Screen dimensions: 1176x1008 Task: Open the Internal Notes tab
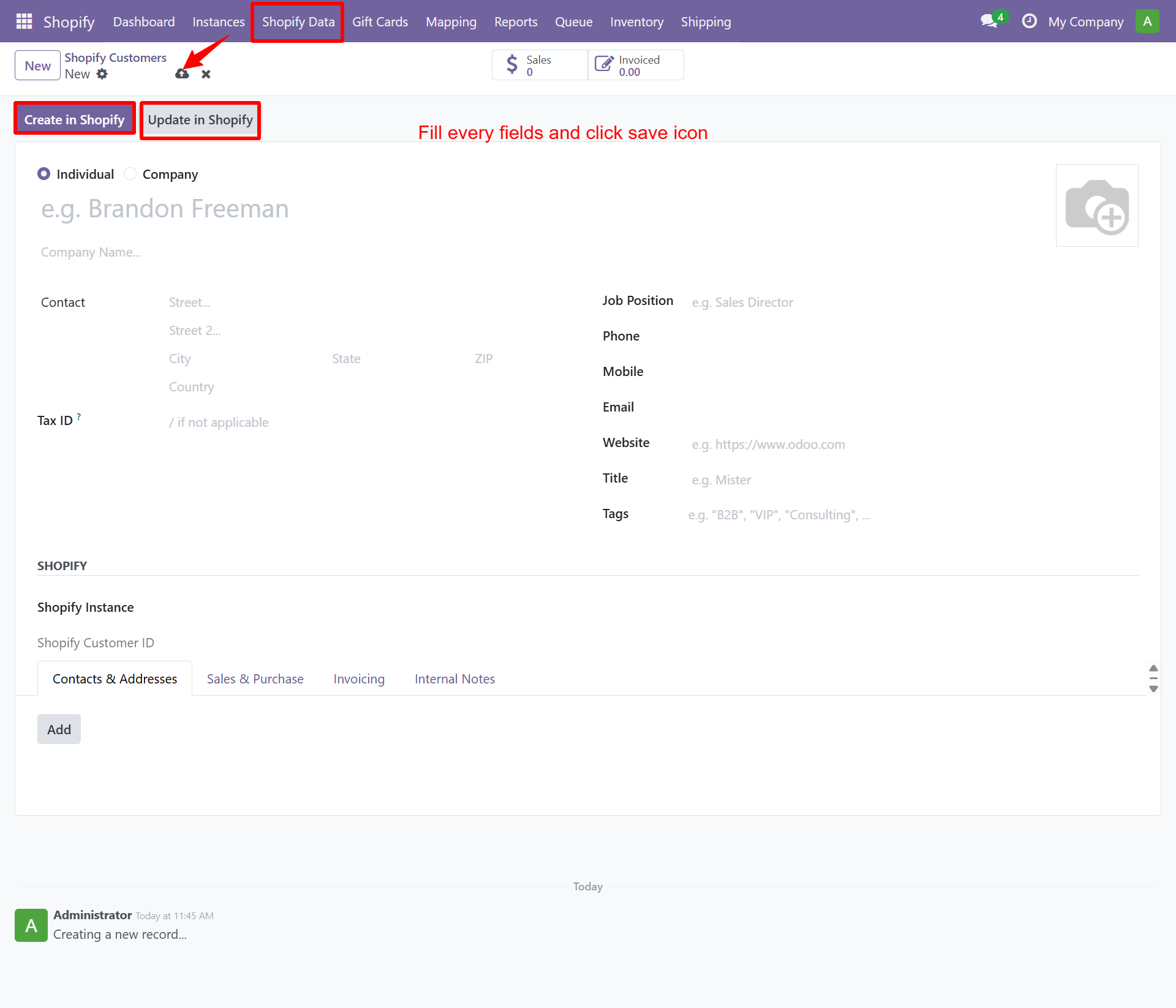[x=454, y=679]
